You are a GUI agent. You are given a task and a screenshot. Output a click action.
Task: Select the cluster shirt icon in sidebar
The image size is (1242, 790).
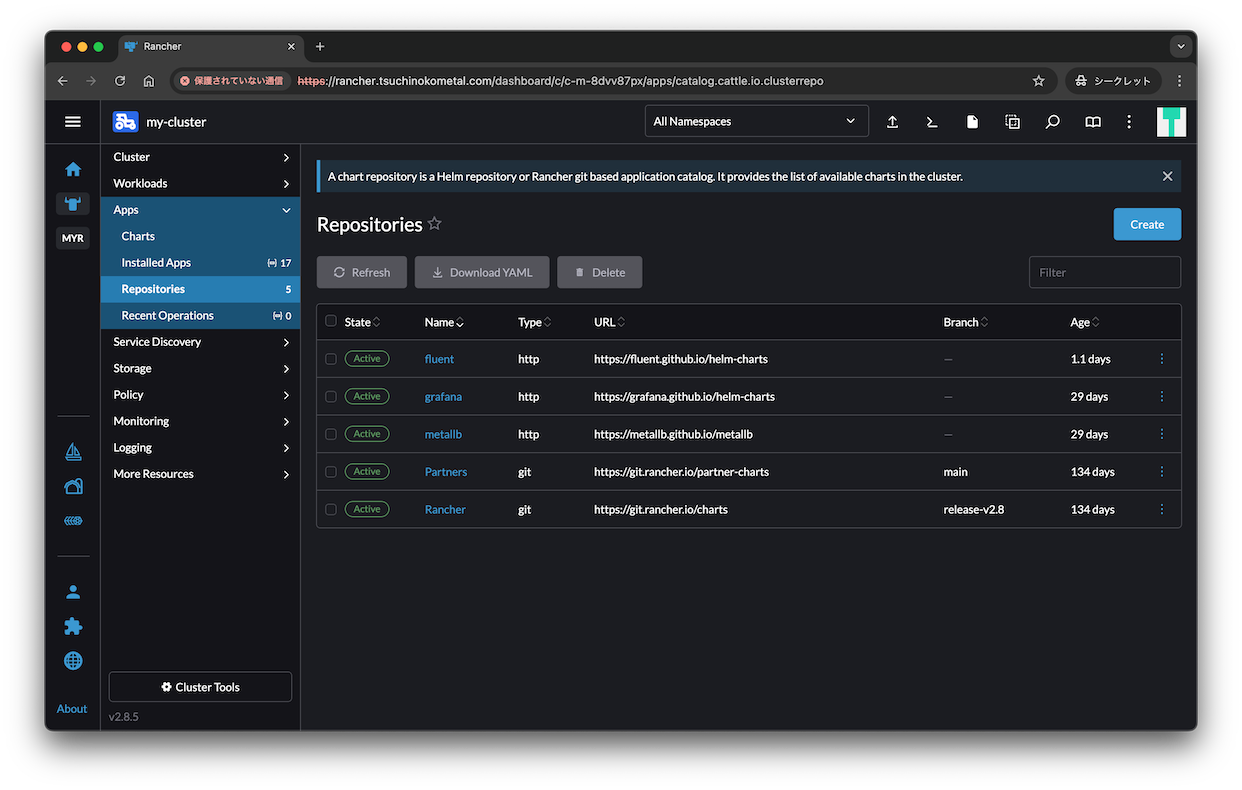pos(73,204)
